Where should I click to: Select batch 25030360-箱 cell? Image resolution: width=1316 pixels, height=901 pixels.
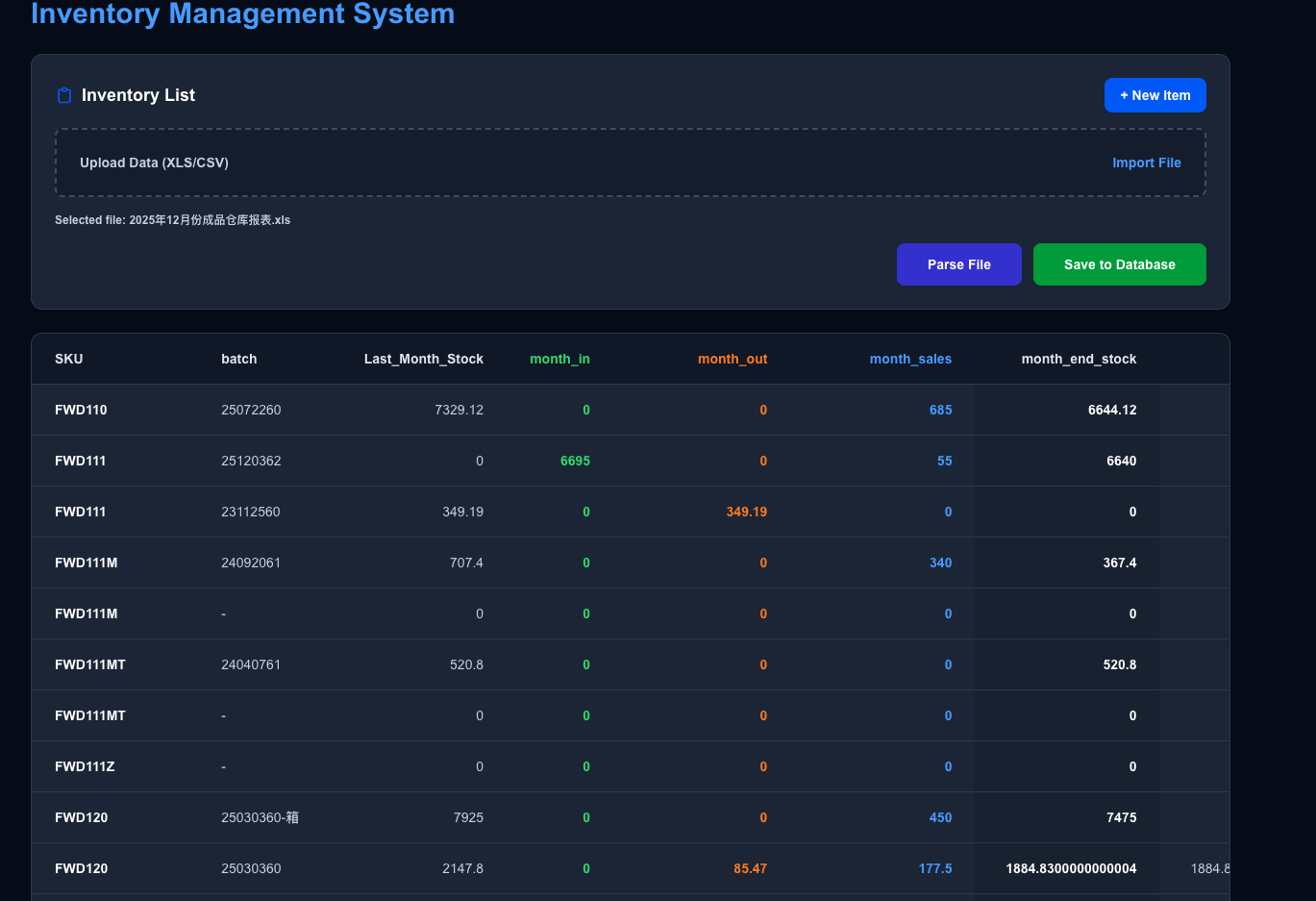tap(260, 817)
